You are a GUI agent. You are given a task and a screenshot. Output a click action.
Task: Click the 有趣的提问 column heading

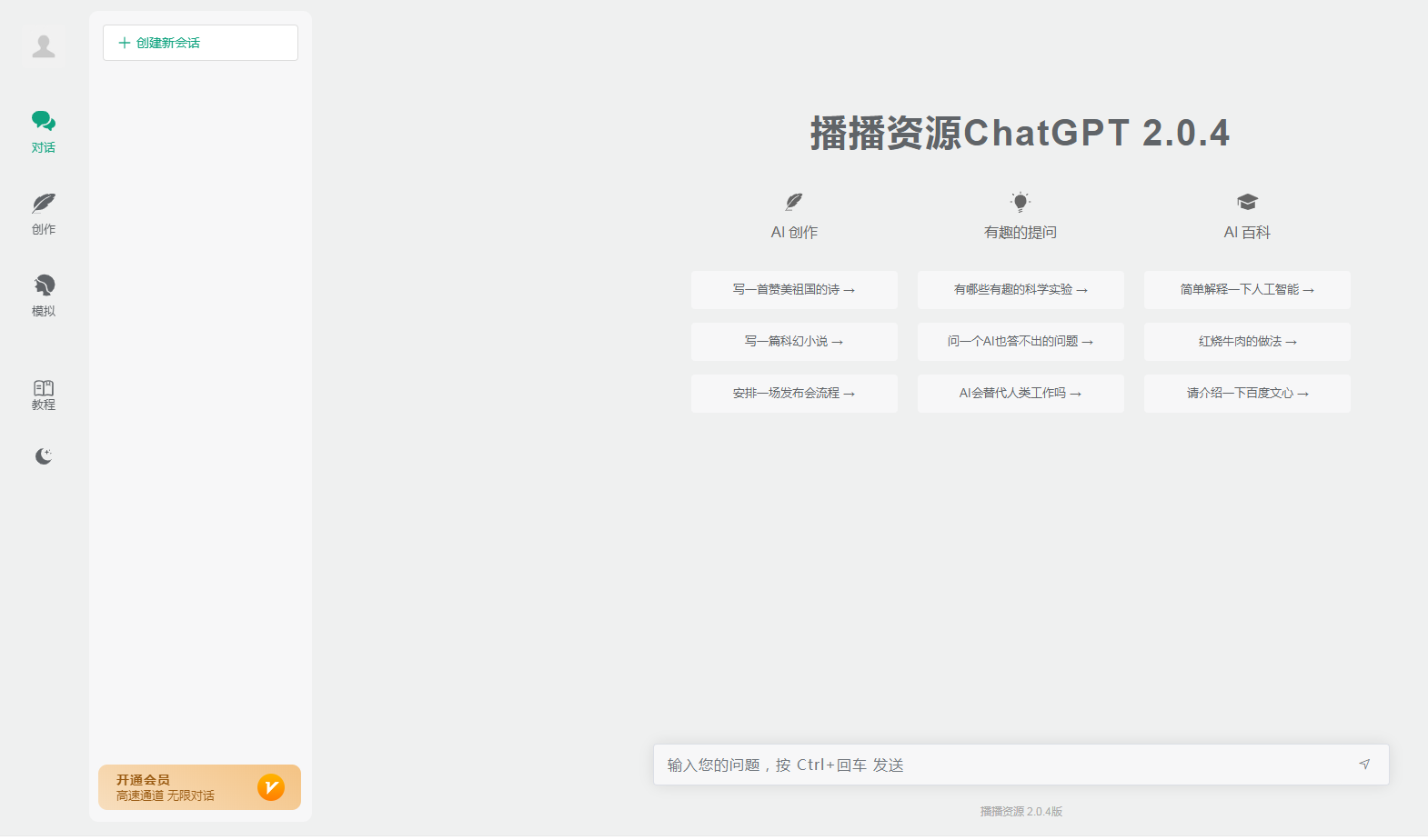click(x=1021, y=233)
